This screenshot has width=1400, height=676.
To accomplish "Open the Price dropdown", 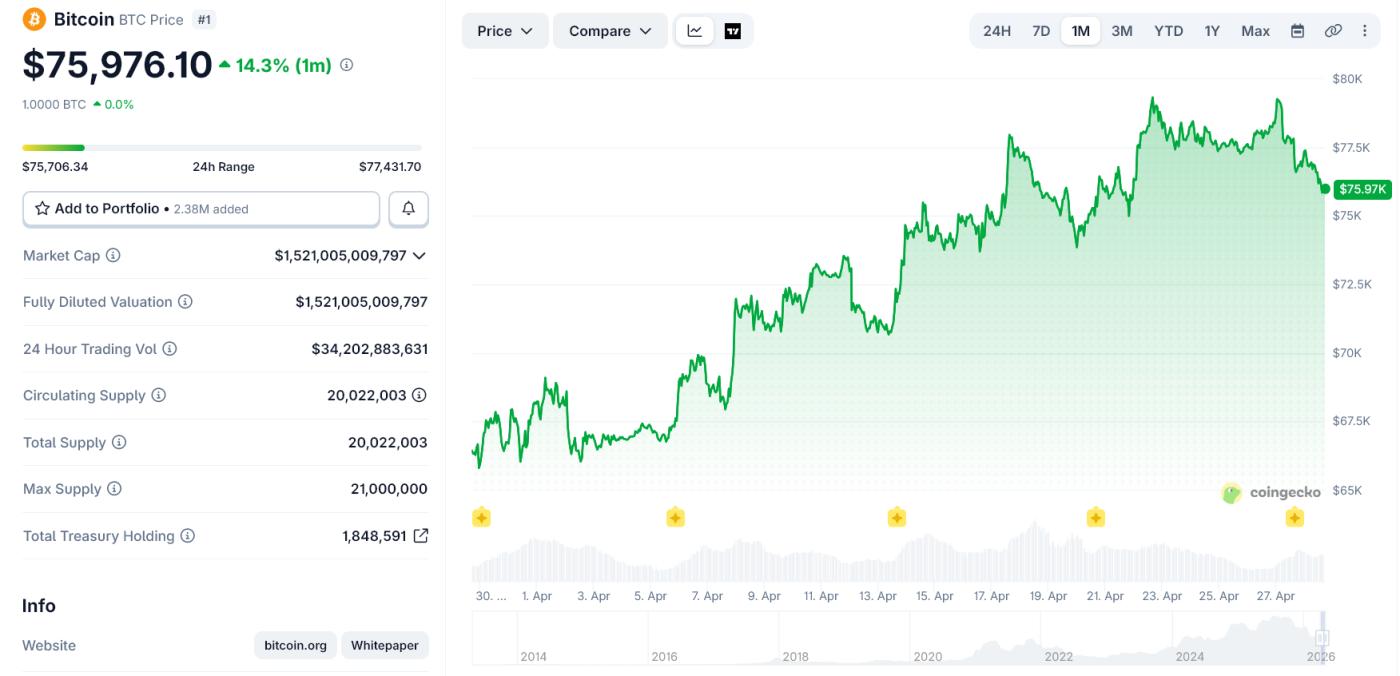I will point(504,31).
